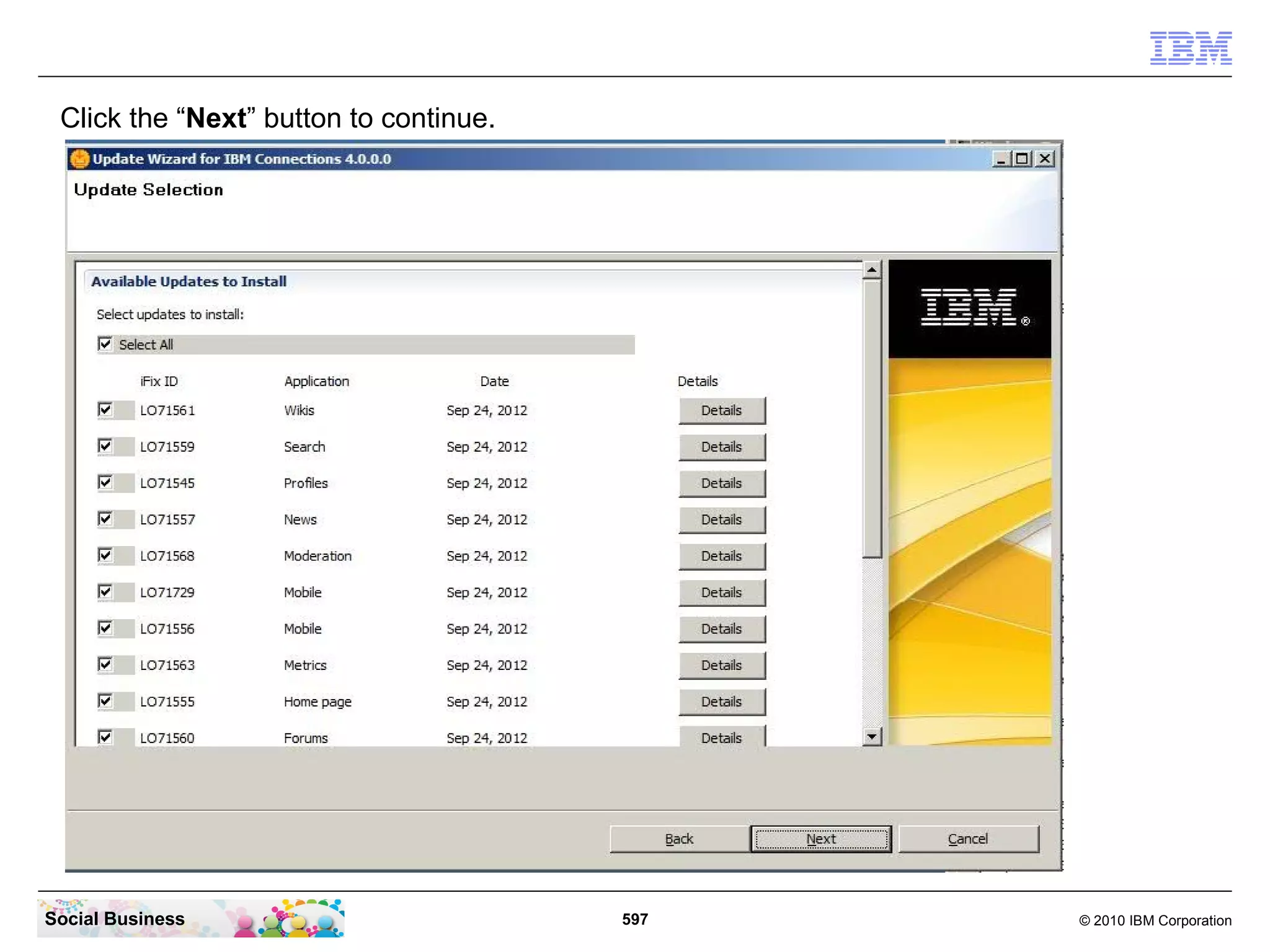Click the Date column header

(494, 381)
